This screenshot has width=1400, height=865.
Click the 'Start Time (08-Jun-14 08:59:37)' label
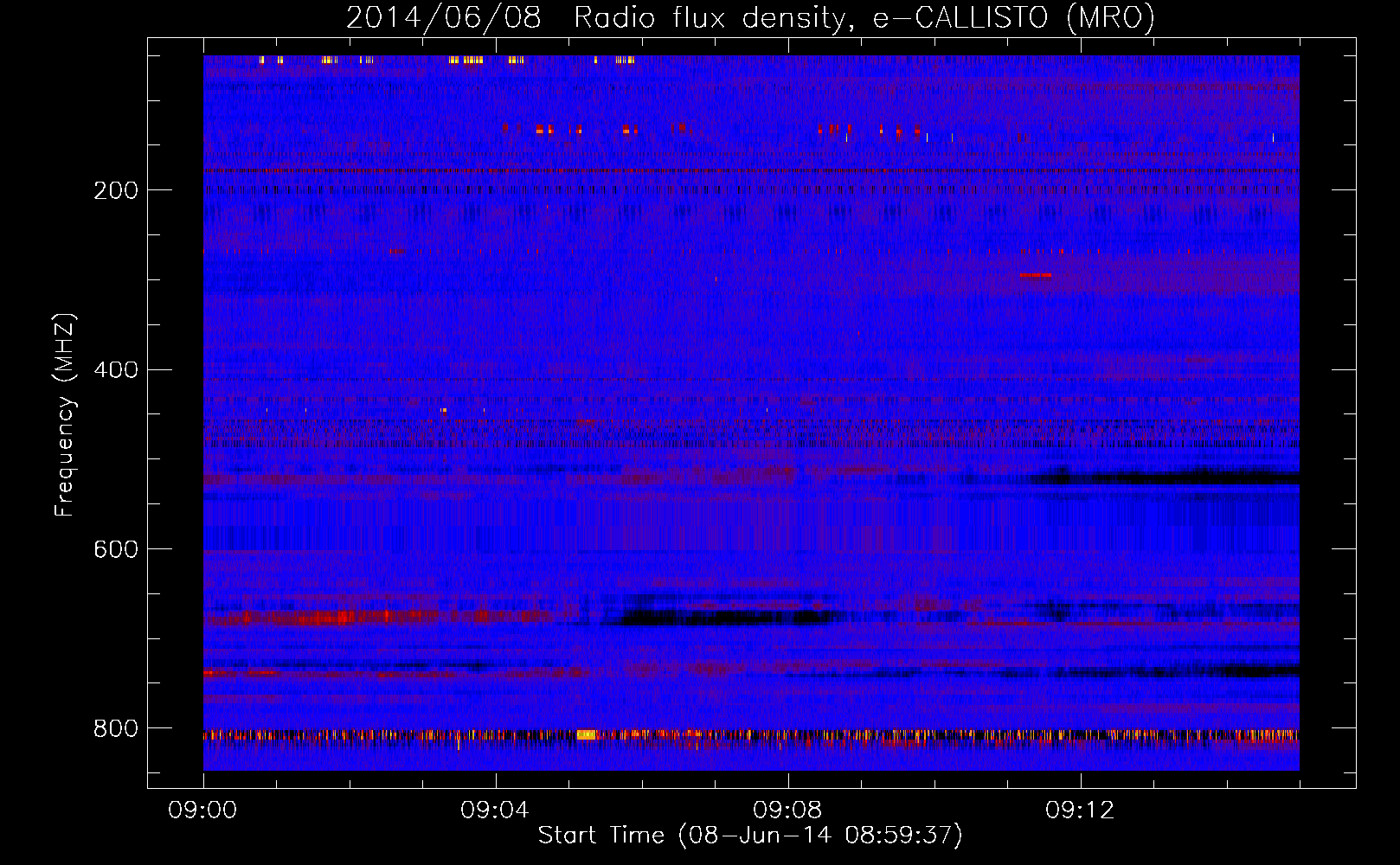(x=750, y=836)
